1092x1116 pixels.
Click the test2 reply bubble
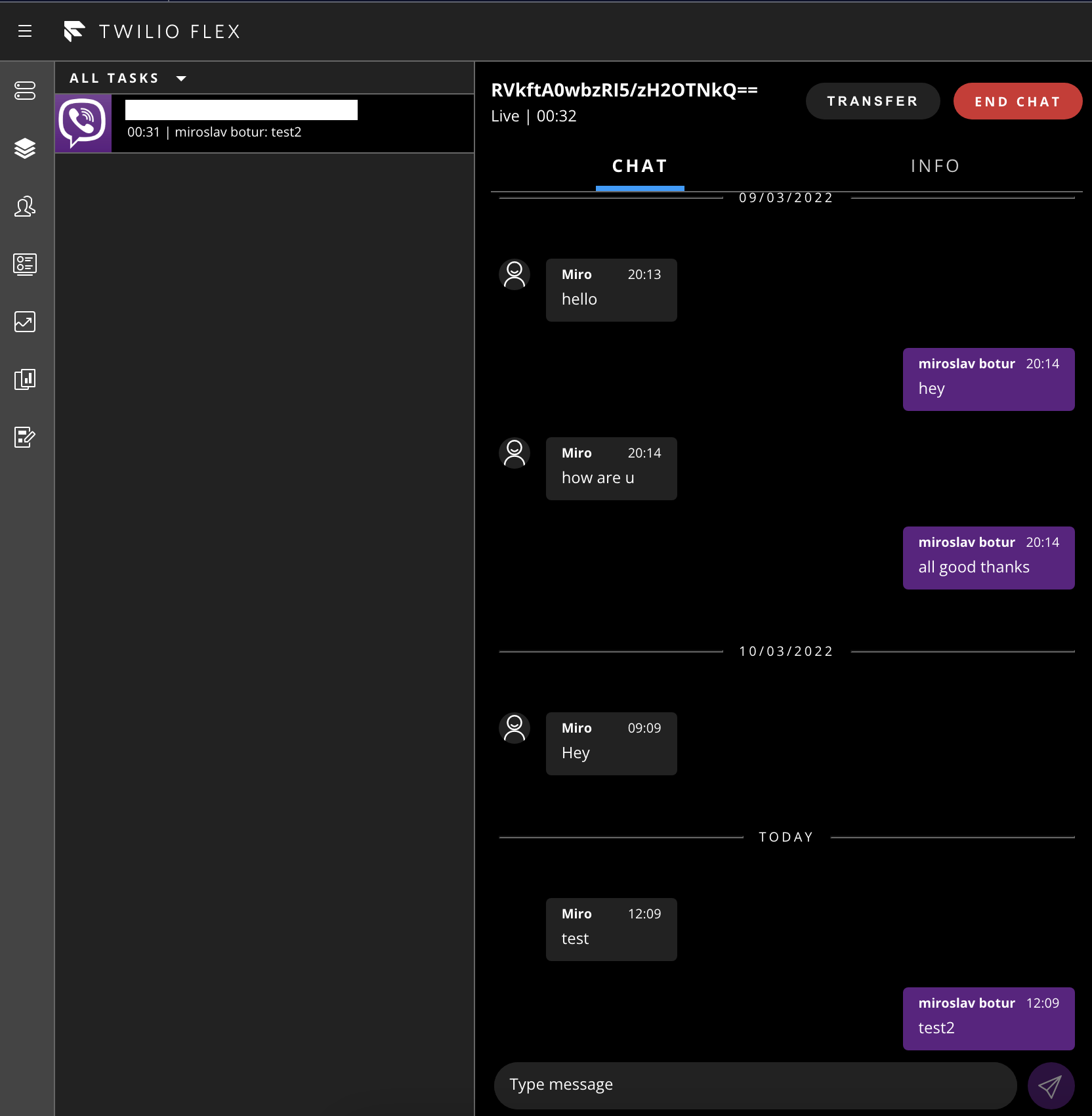click(x=989, y=1019)
